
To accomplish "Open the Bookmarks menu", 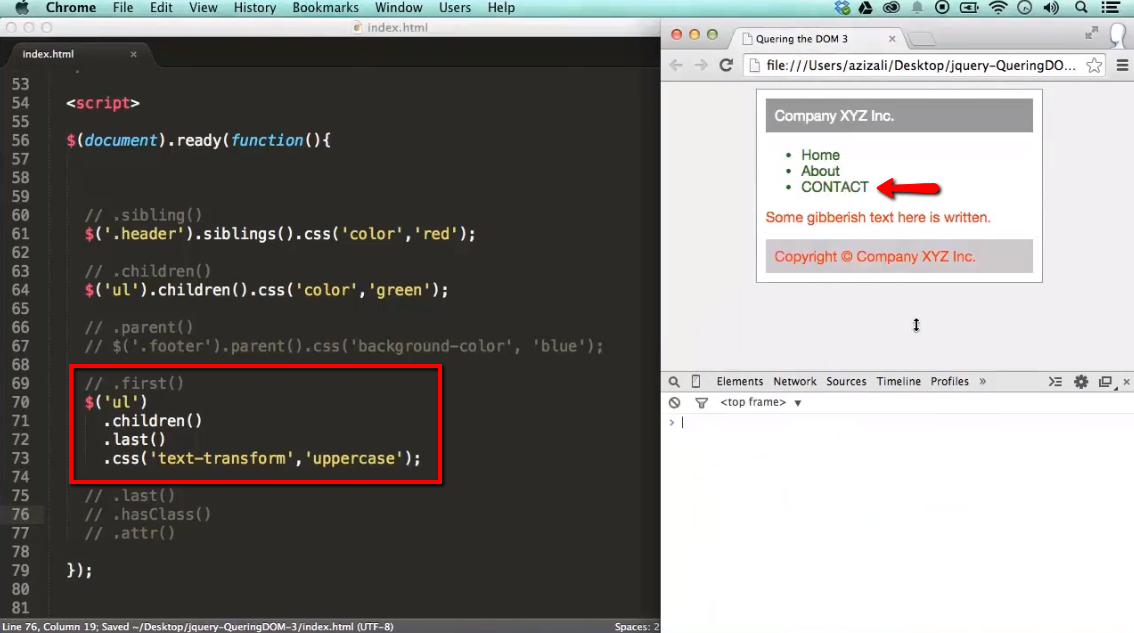I will (x=325, y=8).
